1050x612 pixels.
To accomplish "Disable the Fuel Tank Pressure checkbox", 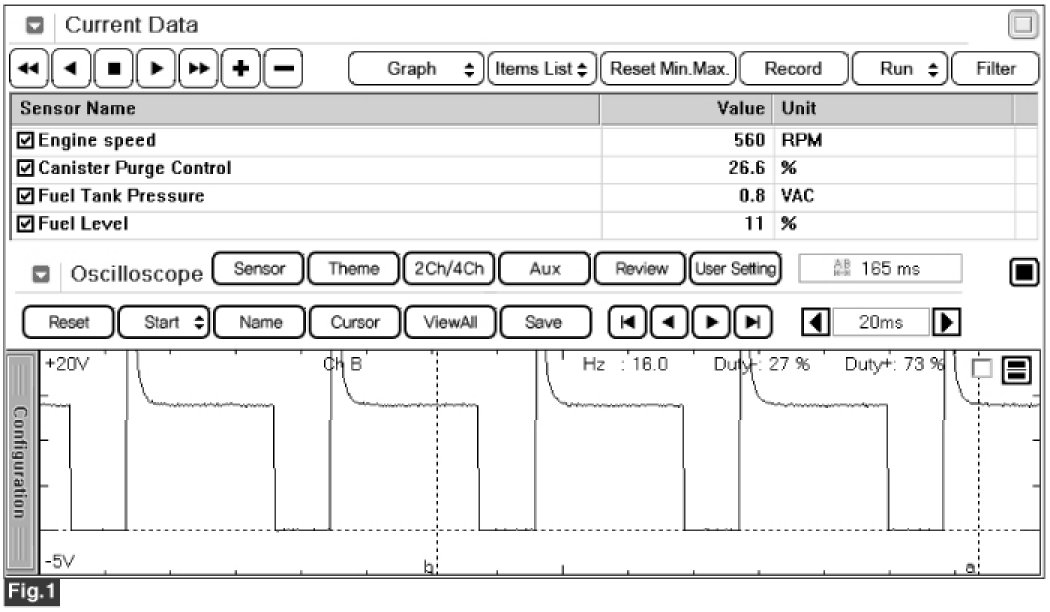I will [26, 197].
